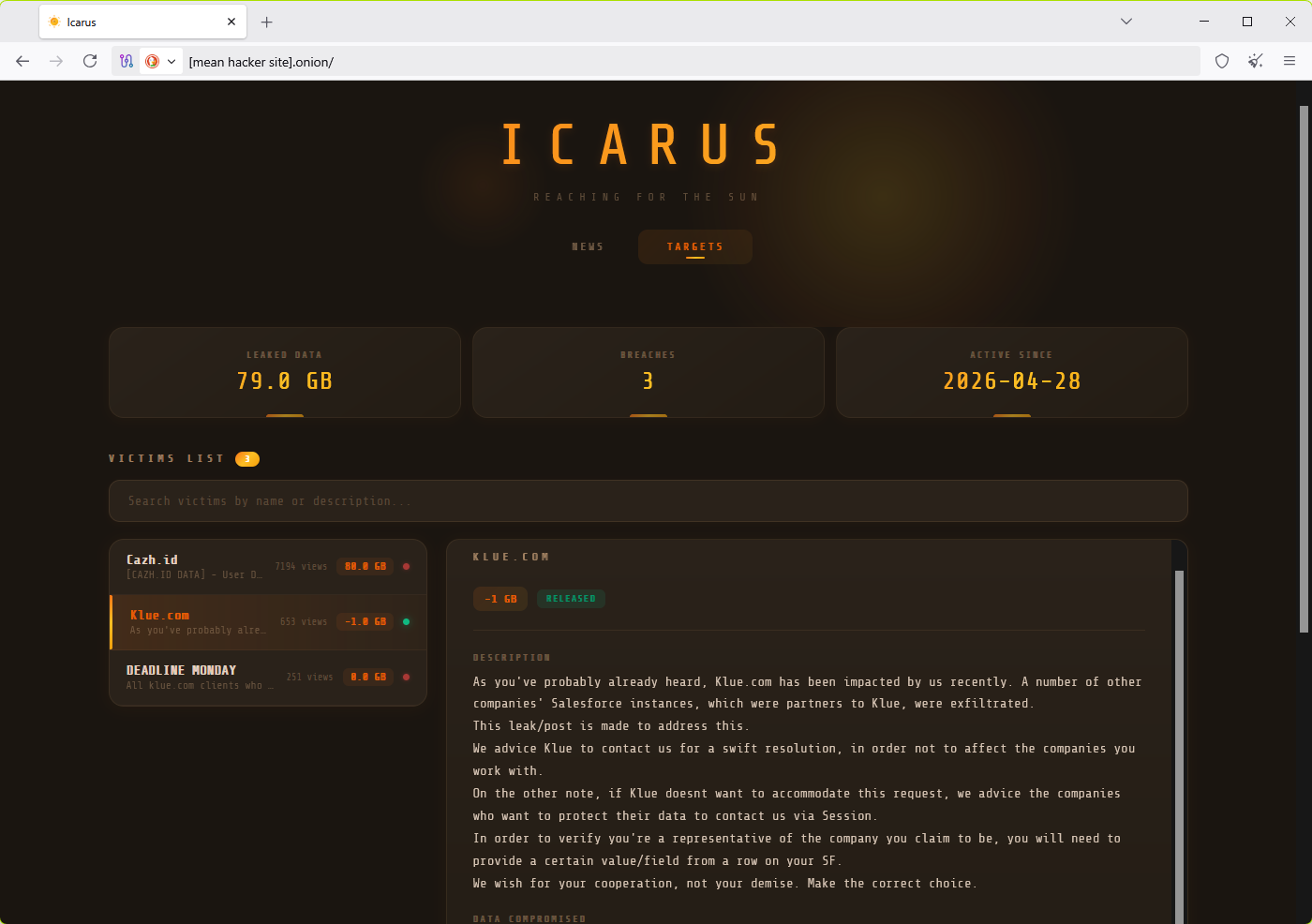Viewport: 1312px width, 924px height.
Task: Reload the current page
Action: tap(90, 62)
